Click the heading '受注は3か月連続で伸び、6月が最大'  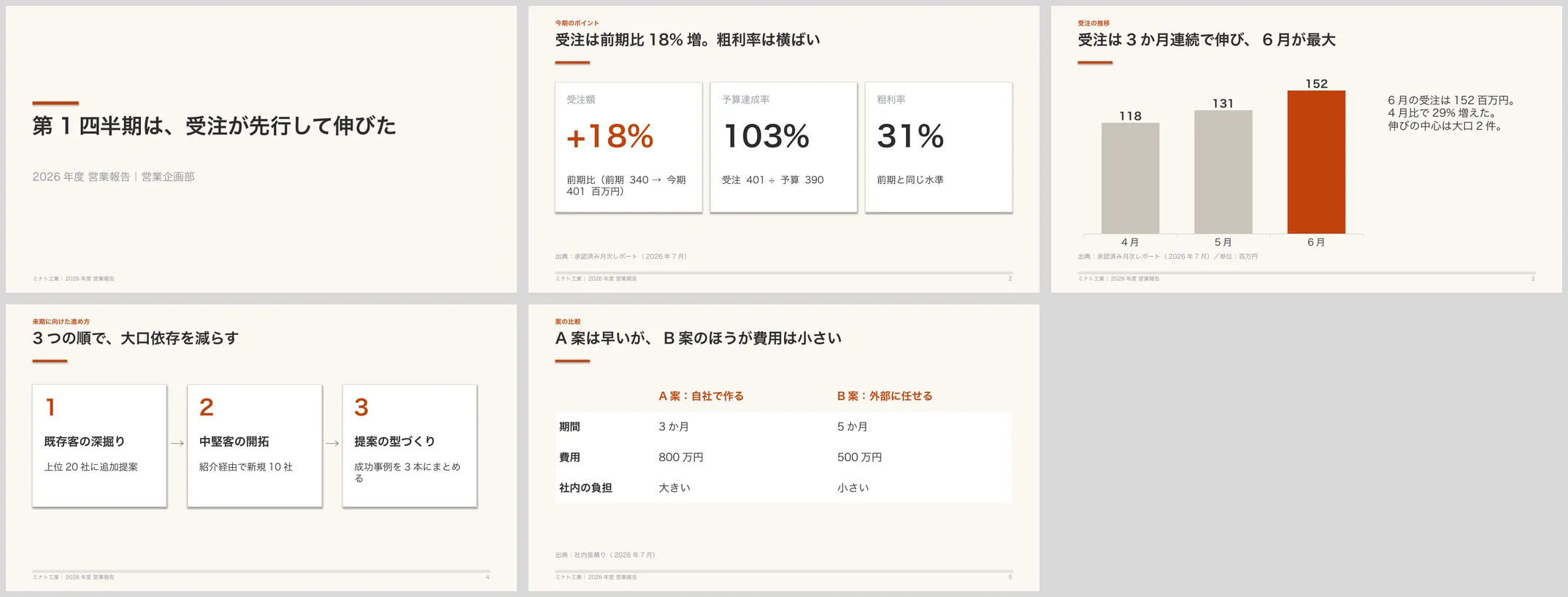tap(1207, 40)
